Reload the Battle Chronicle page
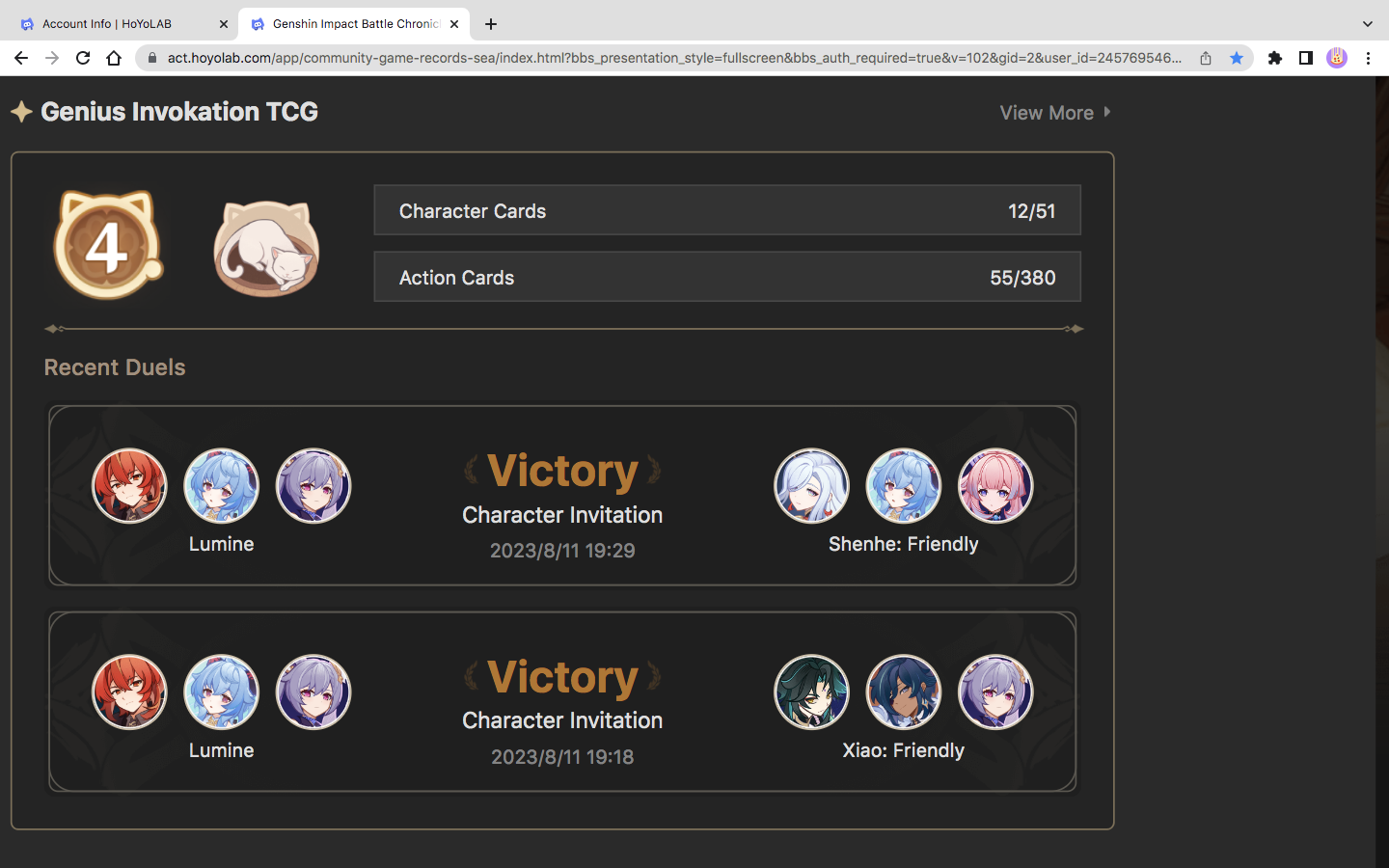Image resolution: width=1389 pixels, height=868 pixels. (83, 58)
